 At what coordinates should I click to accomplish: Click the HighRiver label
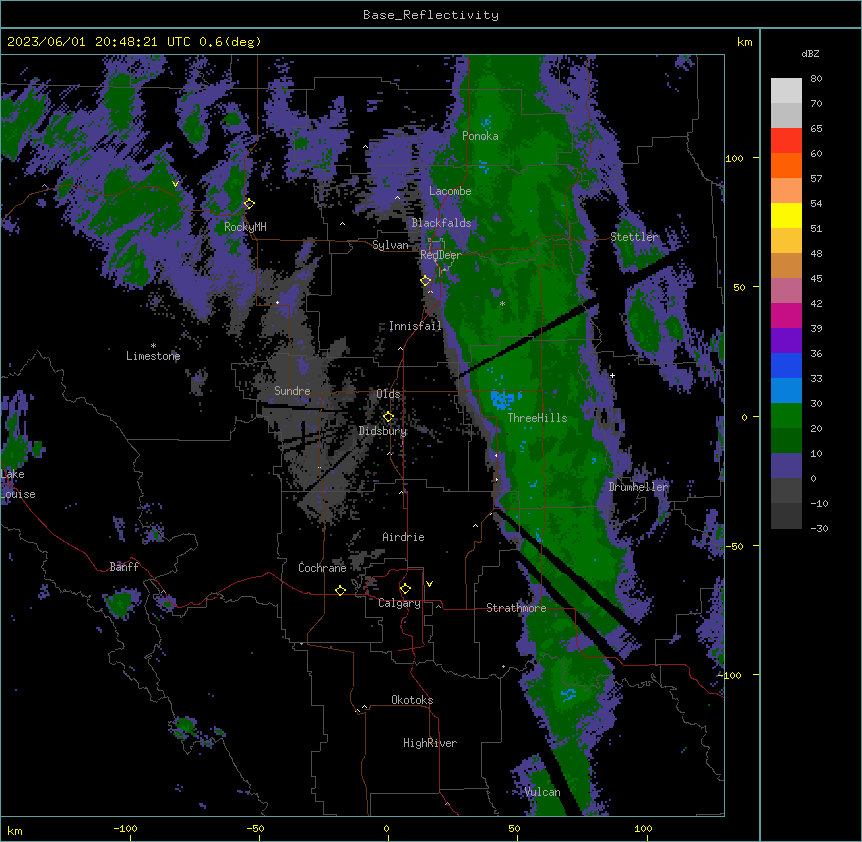tap(430, 743)
